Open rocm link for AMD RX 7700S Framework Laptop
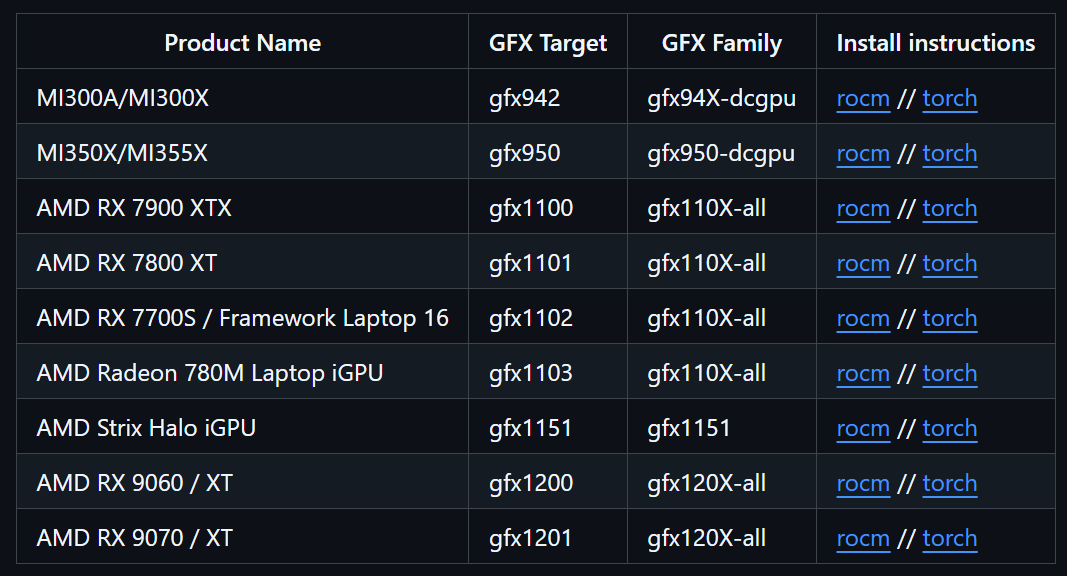 (x=862, y=318)
